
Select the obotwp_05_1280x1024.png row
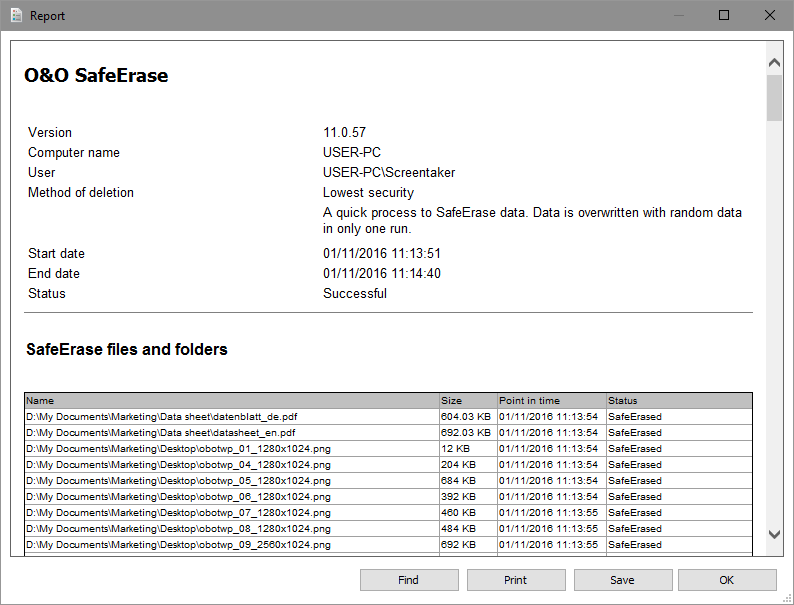pos(388,480)
